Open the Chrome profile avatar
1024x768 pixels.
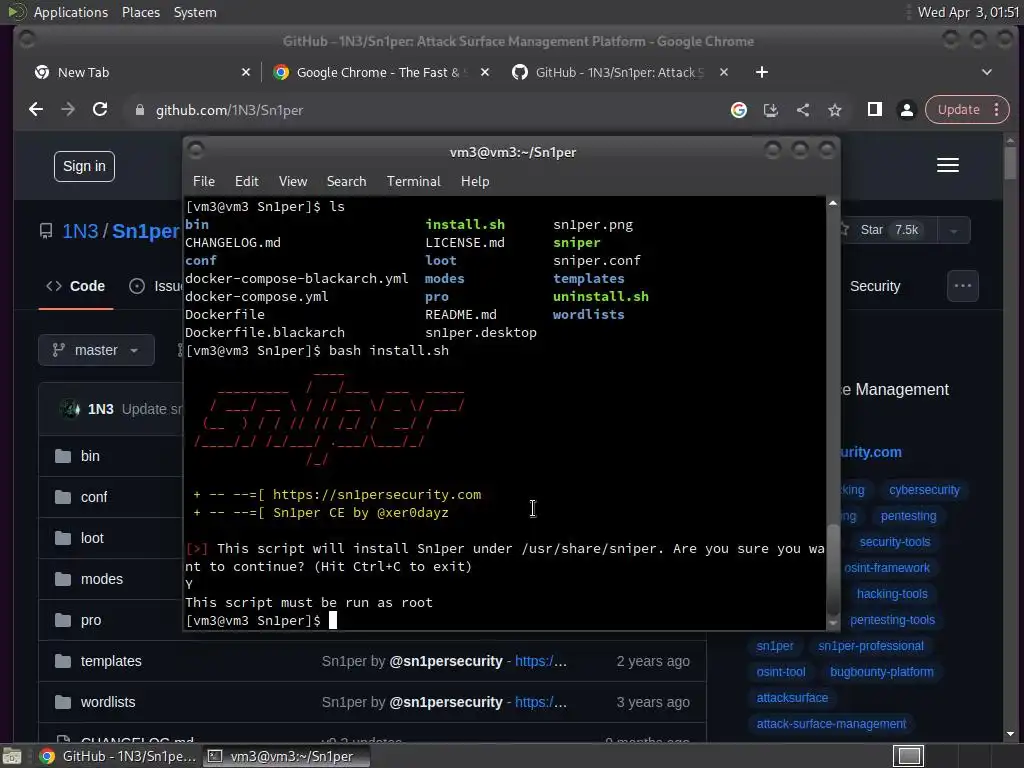pyautogui.click(x=906, y=110)
